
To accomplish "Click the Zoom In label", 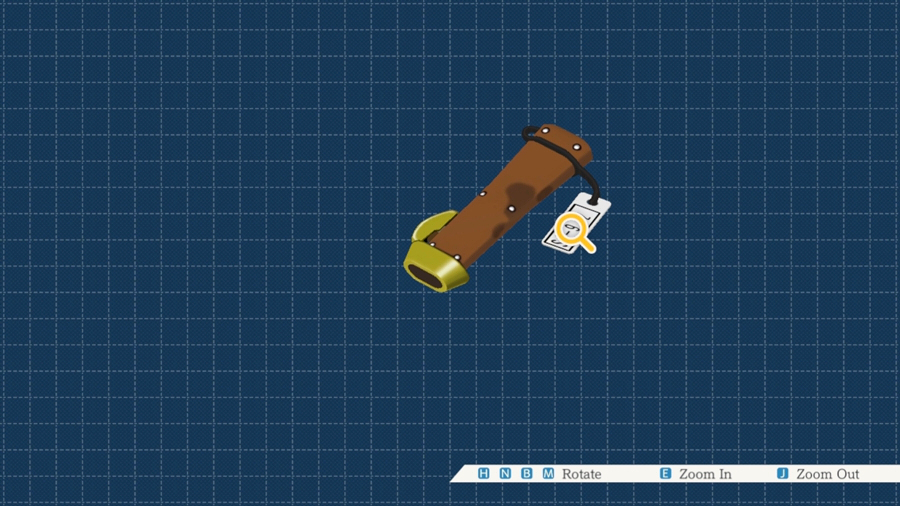I will click(705, 474).
